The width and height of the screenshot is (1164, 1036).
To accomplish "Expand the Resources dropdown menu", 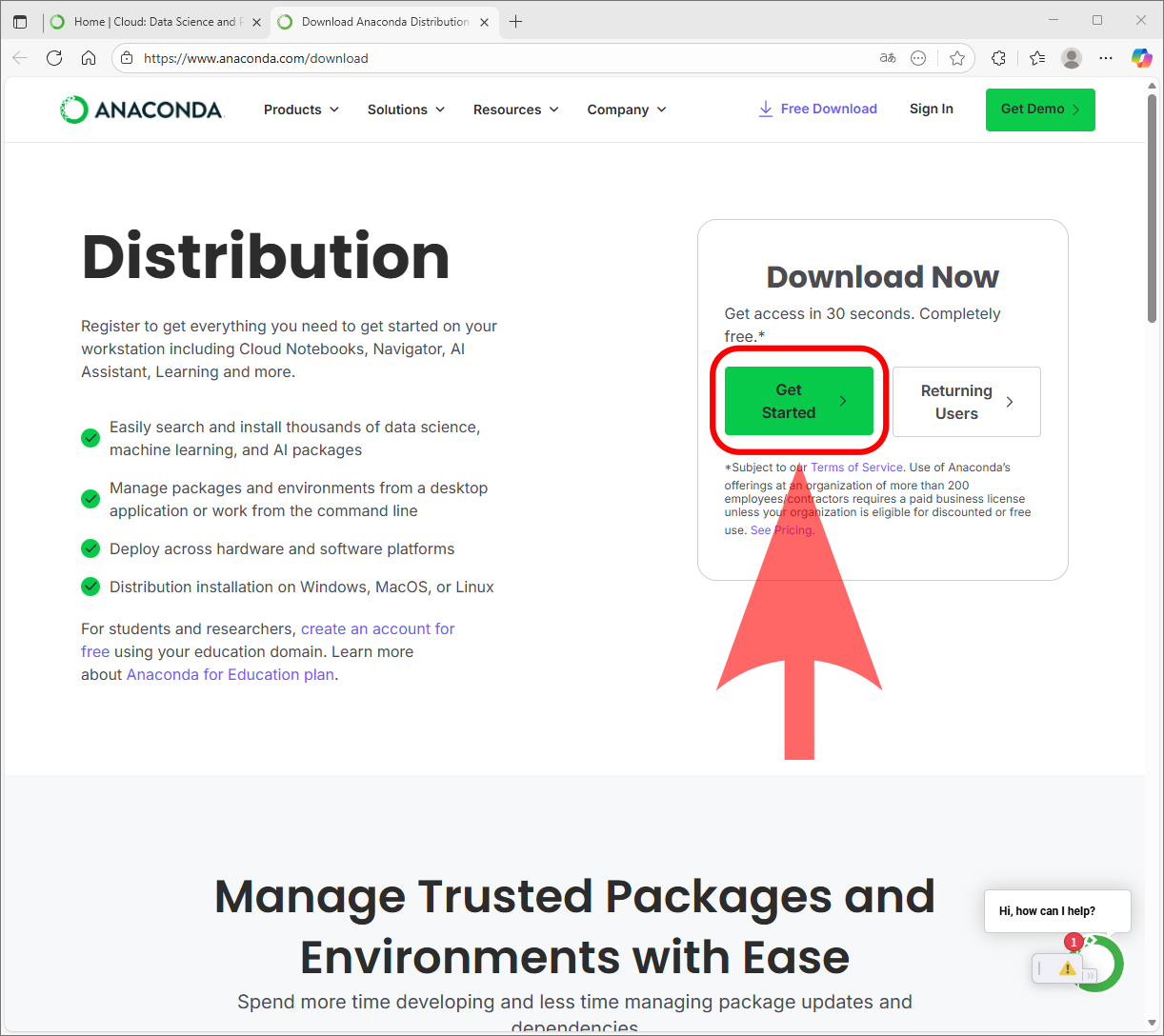I will (x=515, y=110).
